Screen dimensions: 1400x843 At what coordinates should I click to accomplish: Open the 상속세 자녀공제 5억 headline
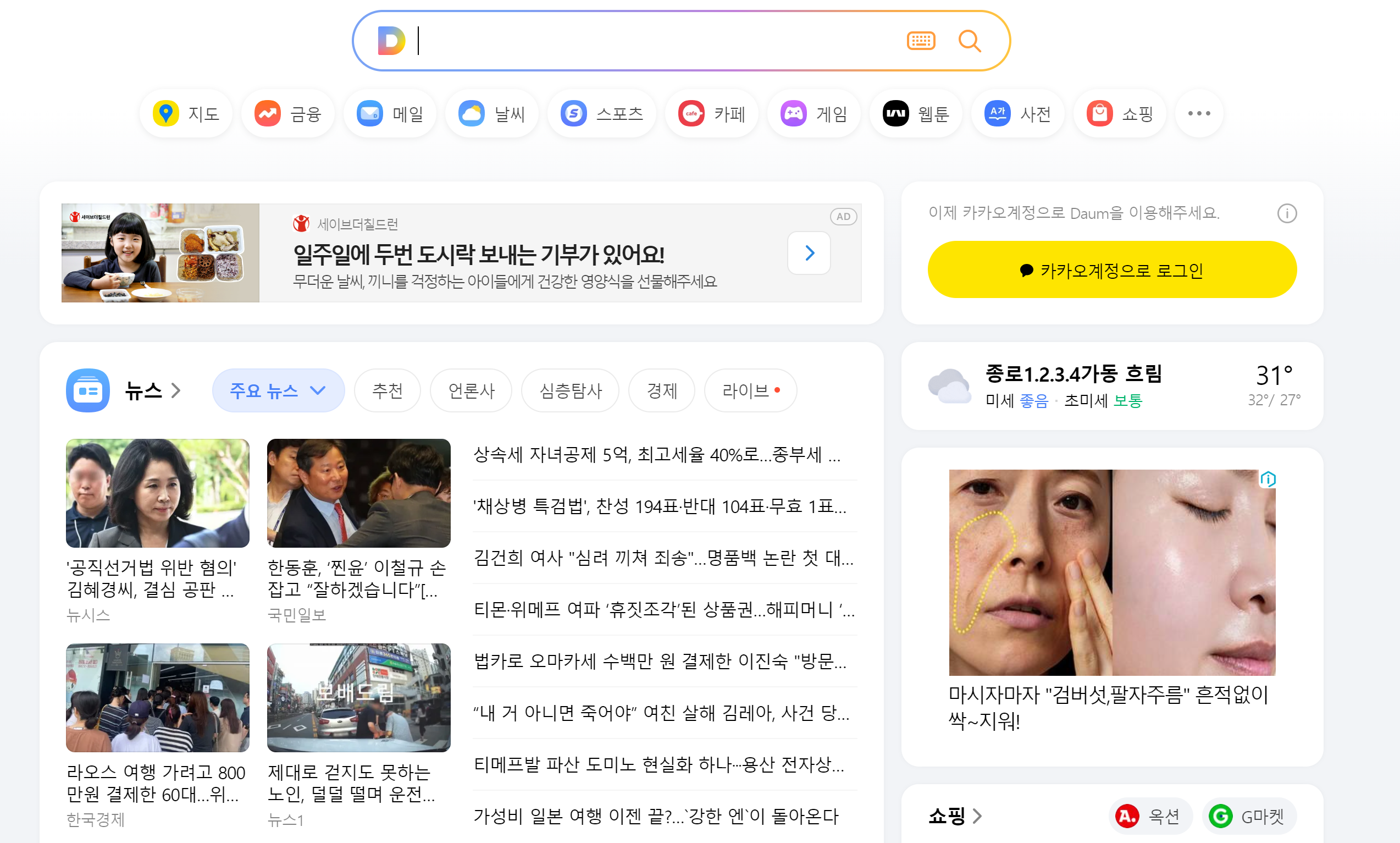pos(656,454)
